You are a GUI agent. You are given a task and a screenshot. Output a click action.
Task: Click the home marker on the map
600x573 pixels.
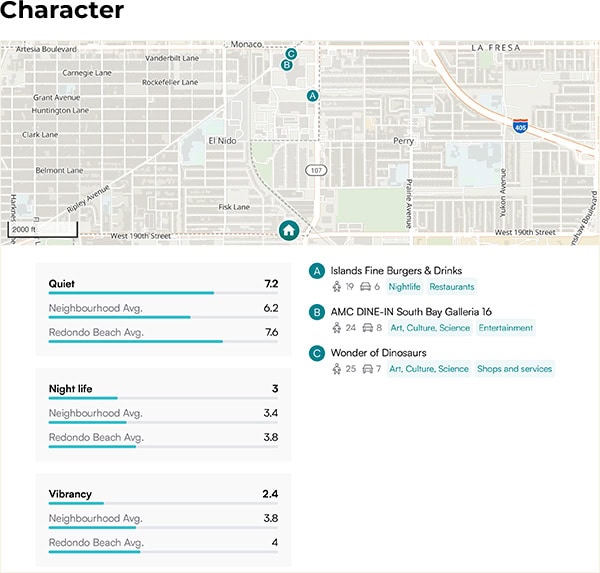tap(288, 230)
